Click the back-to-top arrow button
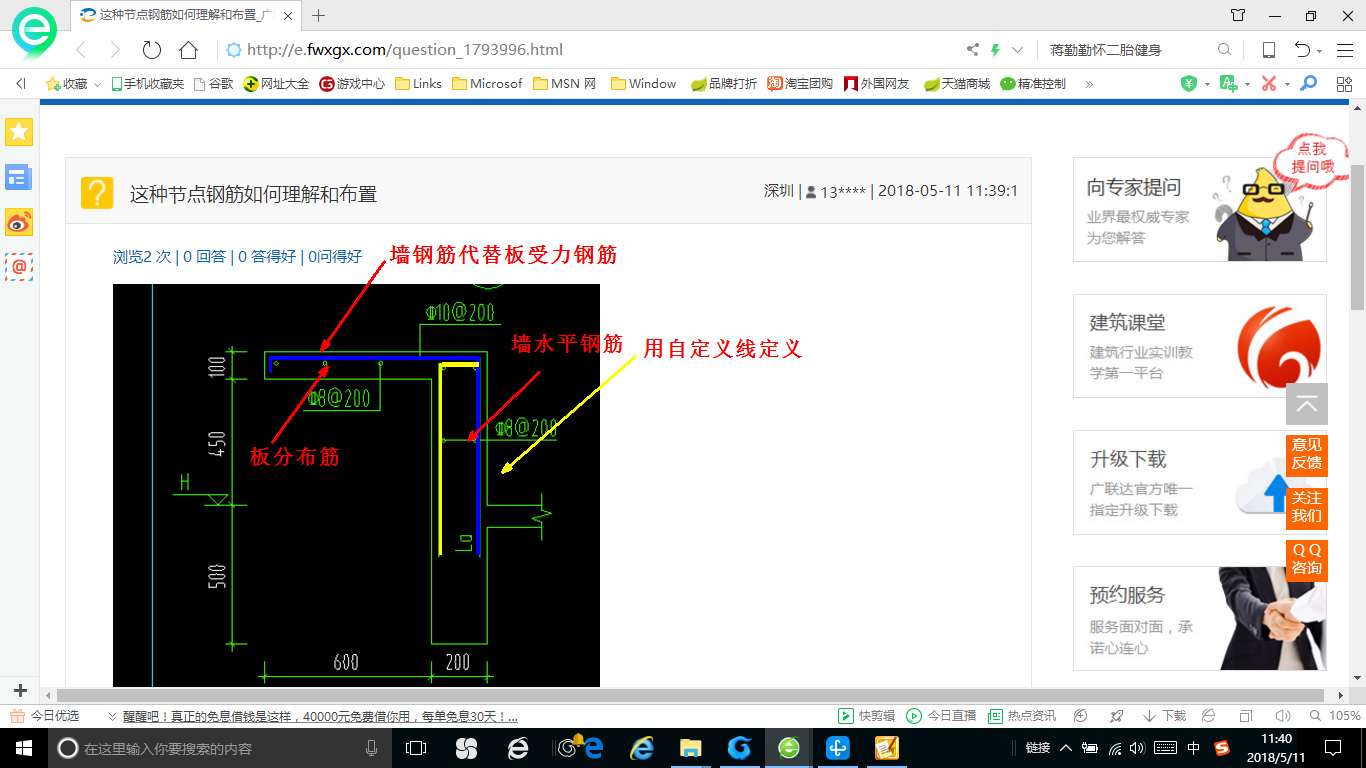1366x768 pixels. tap(1307, 404)
